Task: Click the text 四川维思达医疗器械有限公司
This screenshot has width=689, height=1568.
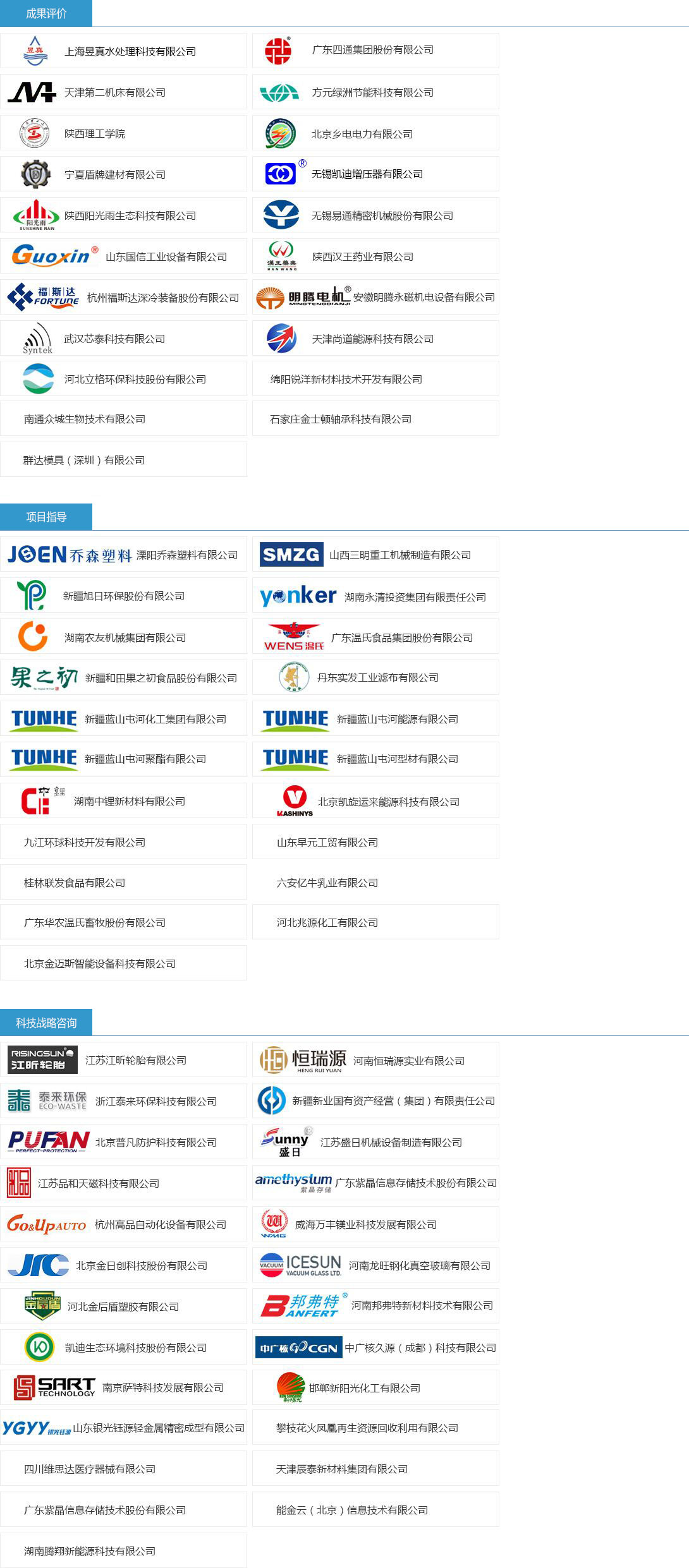Action: tap(90, 1469)
